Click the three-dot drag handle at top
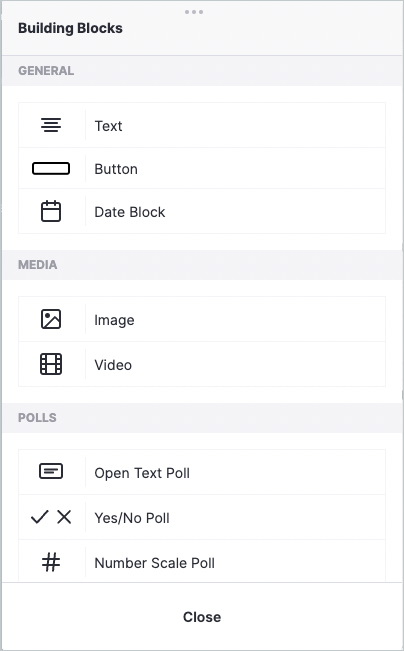 (x=194, y=12)
